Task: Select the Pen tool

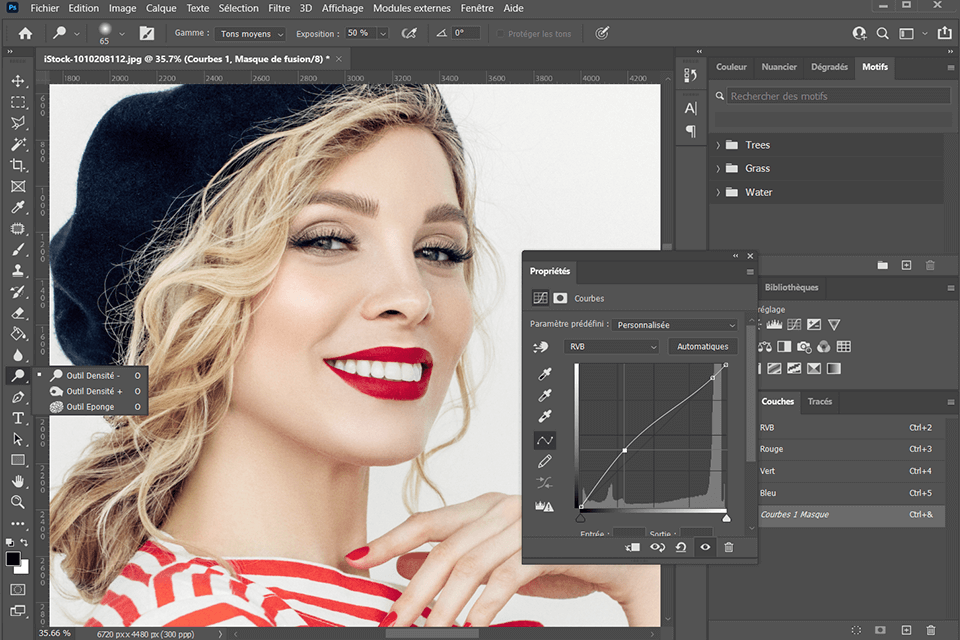Action: click(x=18, y=397)
